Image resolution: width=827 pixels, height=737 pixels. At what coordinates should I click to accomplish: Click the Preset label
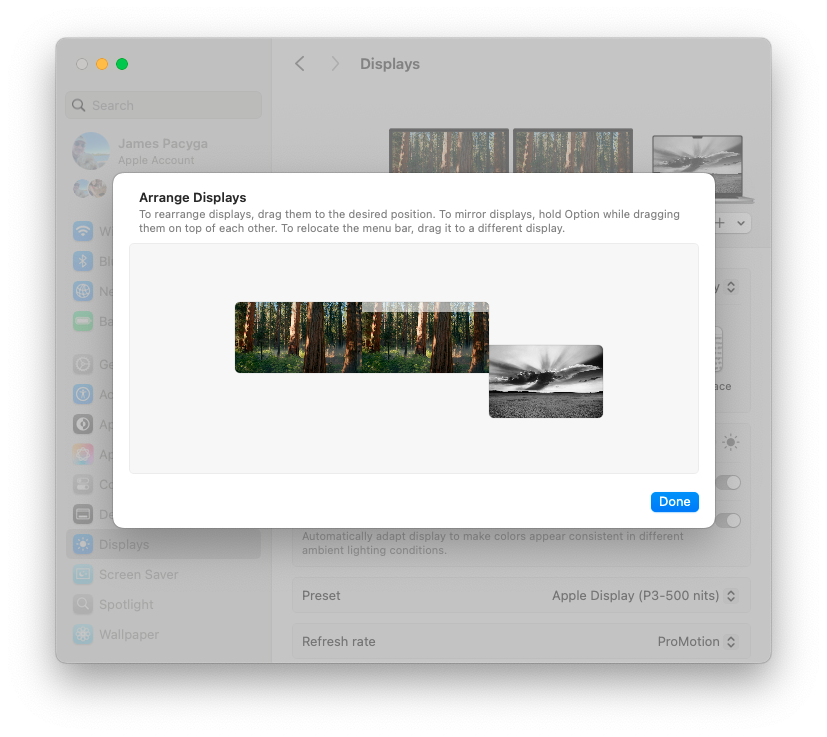click(321, 596)
